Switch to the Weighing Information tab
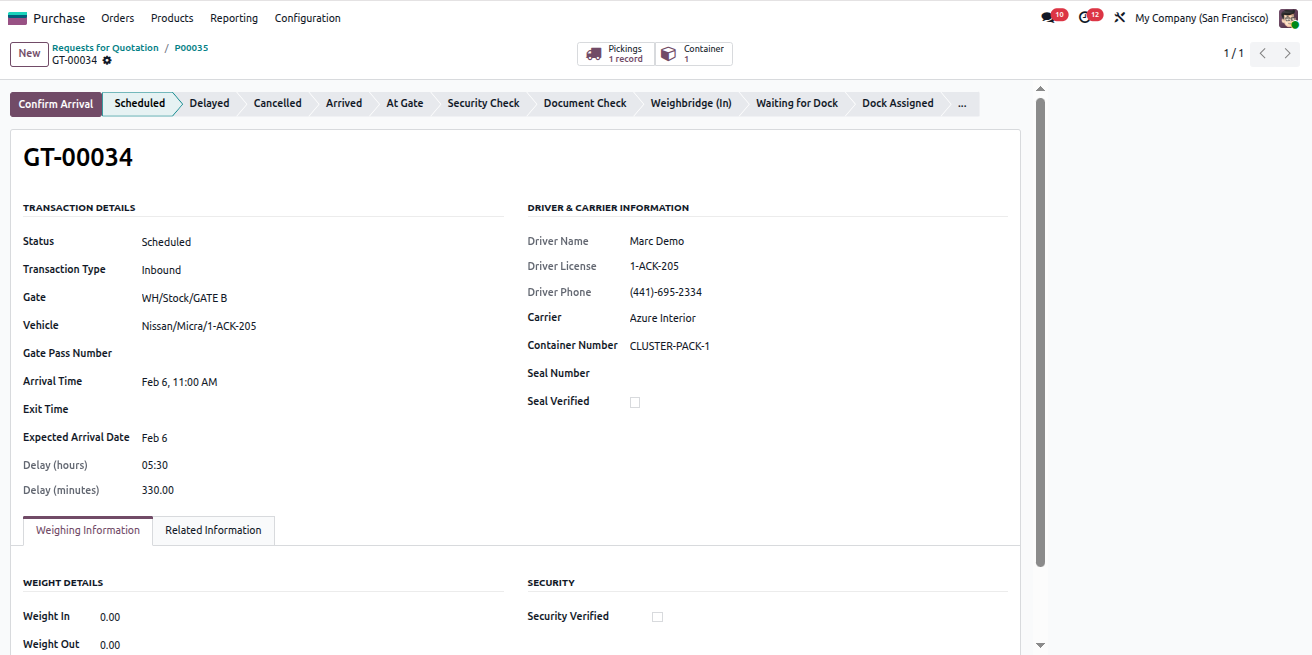The image size is (1312, 655). 88,531
